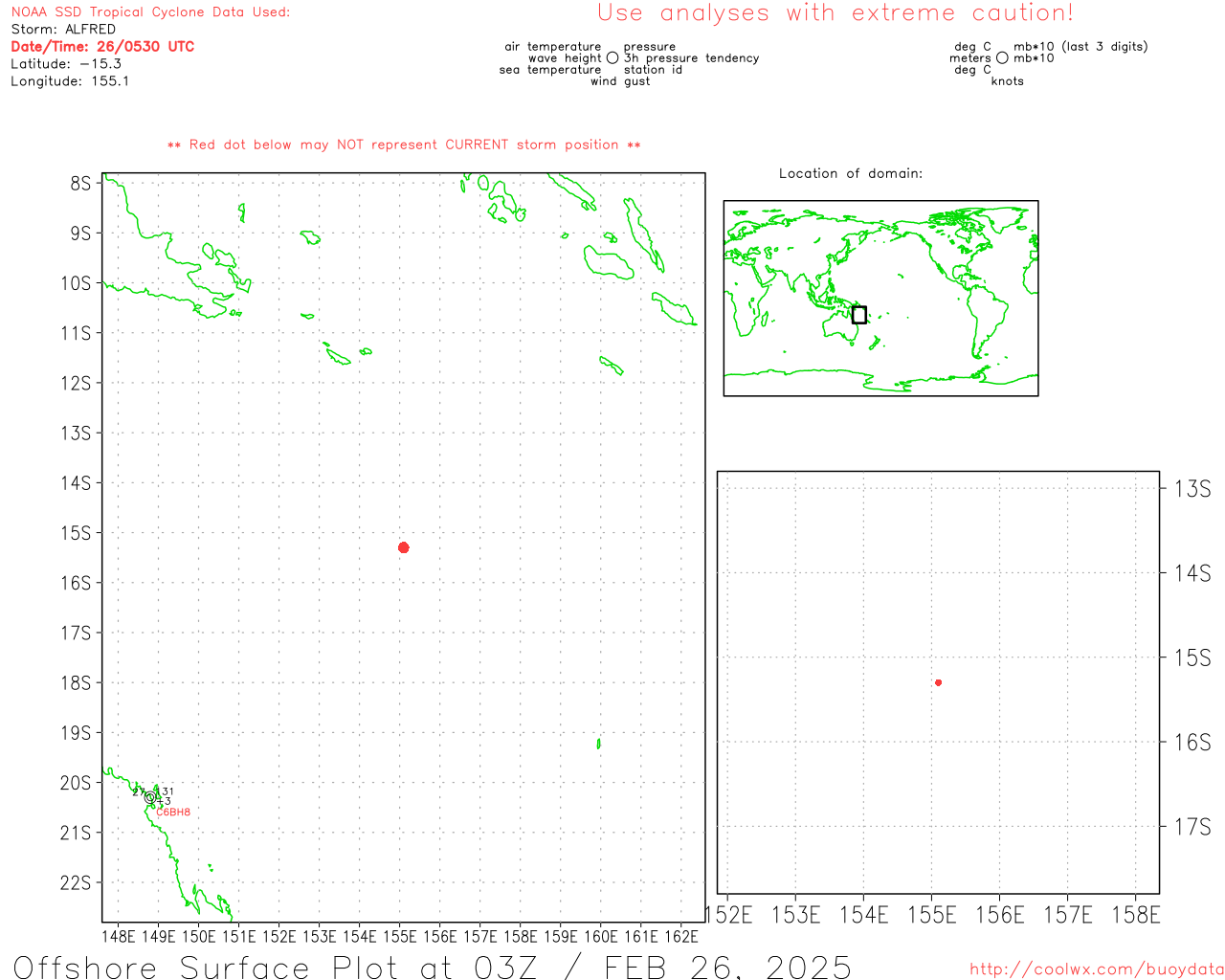Click the 12S latitude label on main map
The width and height of the screenshot is (1225, 980).
(76, 383)
